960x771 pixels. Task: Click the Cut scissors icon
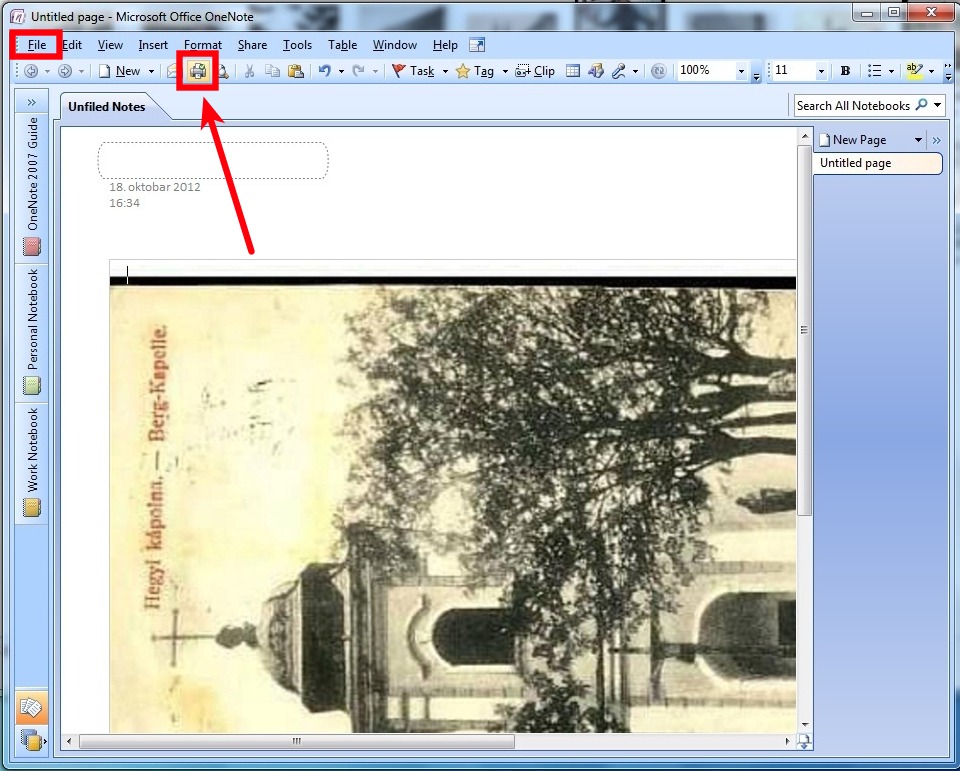click(x=249, y=72)
